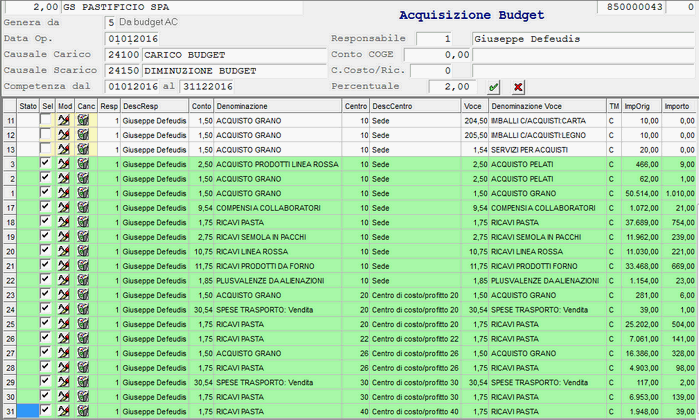
Task: Click the Percentuale field showing 2,00
Action: (452, 86)
